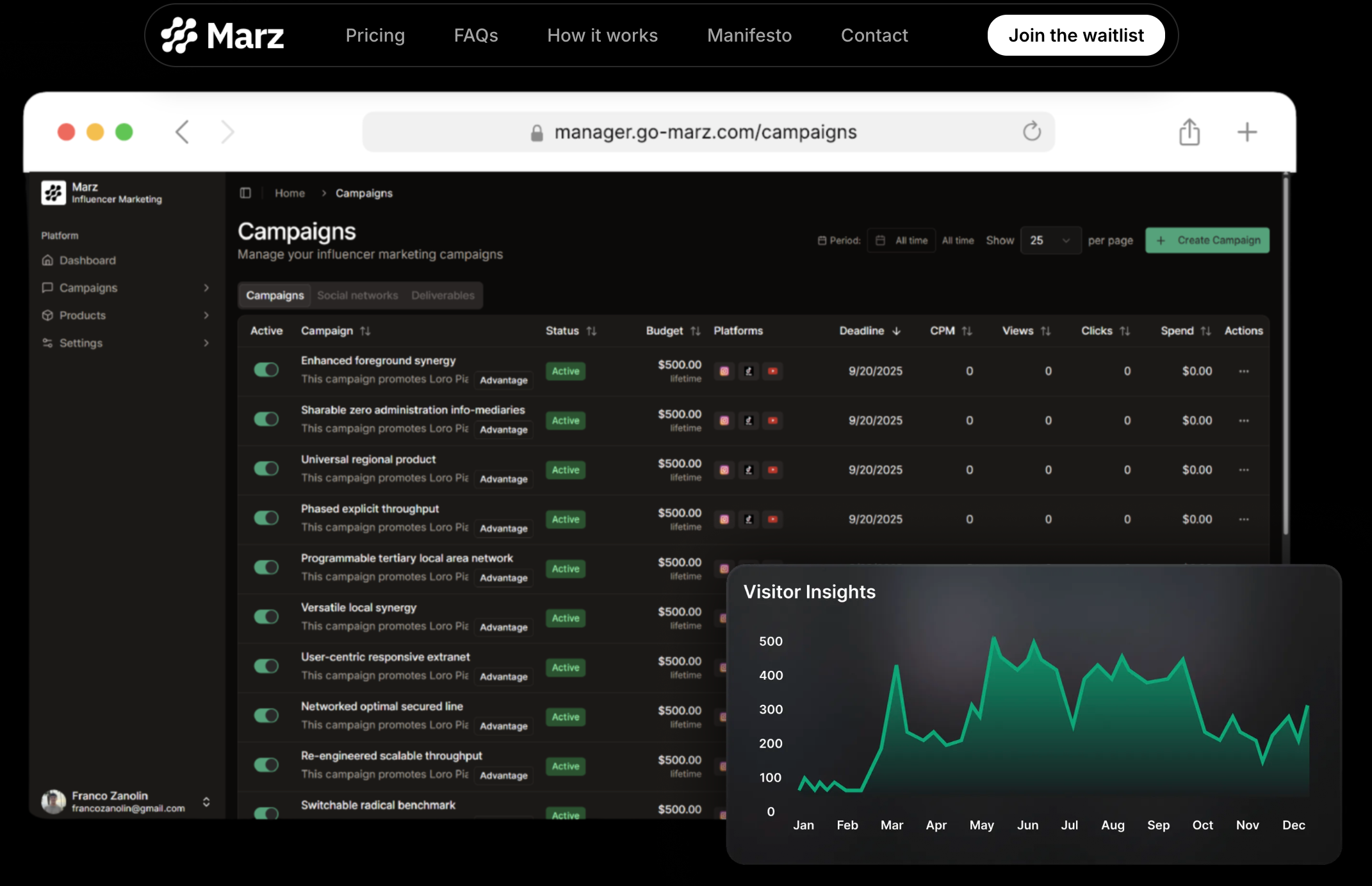The image size is (1372, 886).
Task: Open a new tab with plus icon
Action: [1246, 132]
